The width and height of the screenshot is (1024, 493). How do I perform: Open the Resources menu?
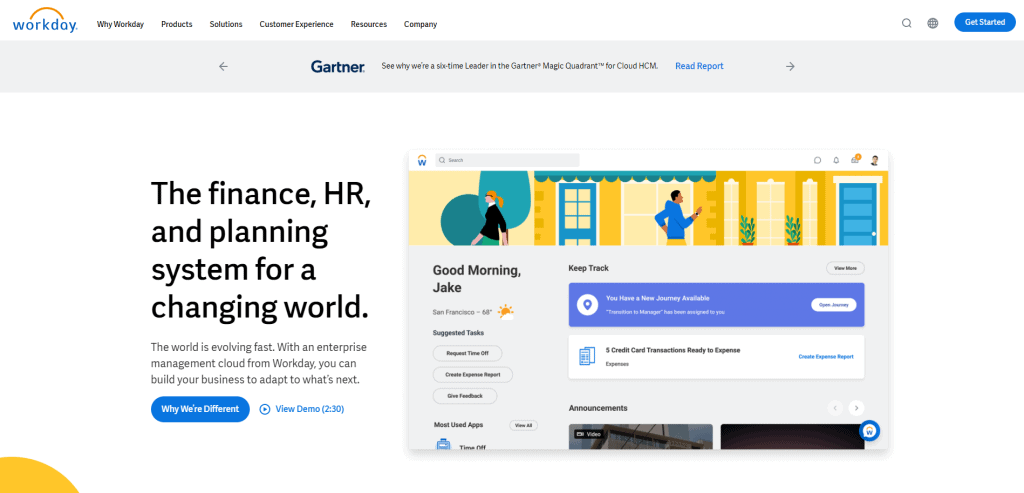(x=369, y=24)
